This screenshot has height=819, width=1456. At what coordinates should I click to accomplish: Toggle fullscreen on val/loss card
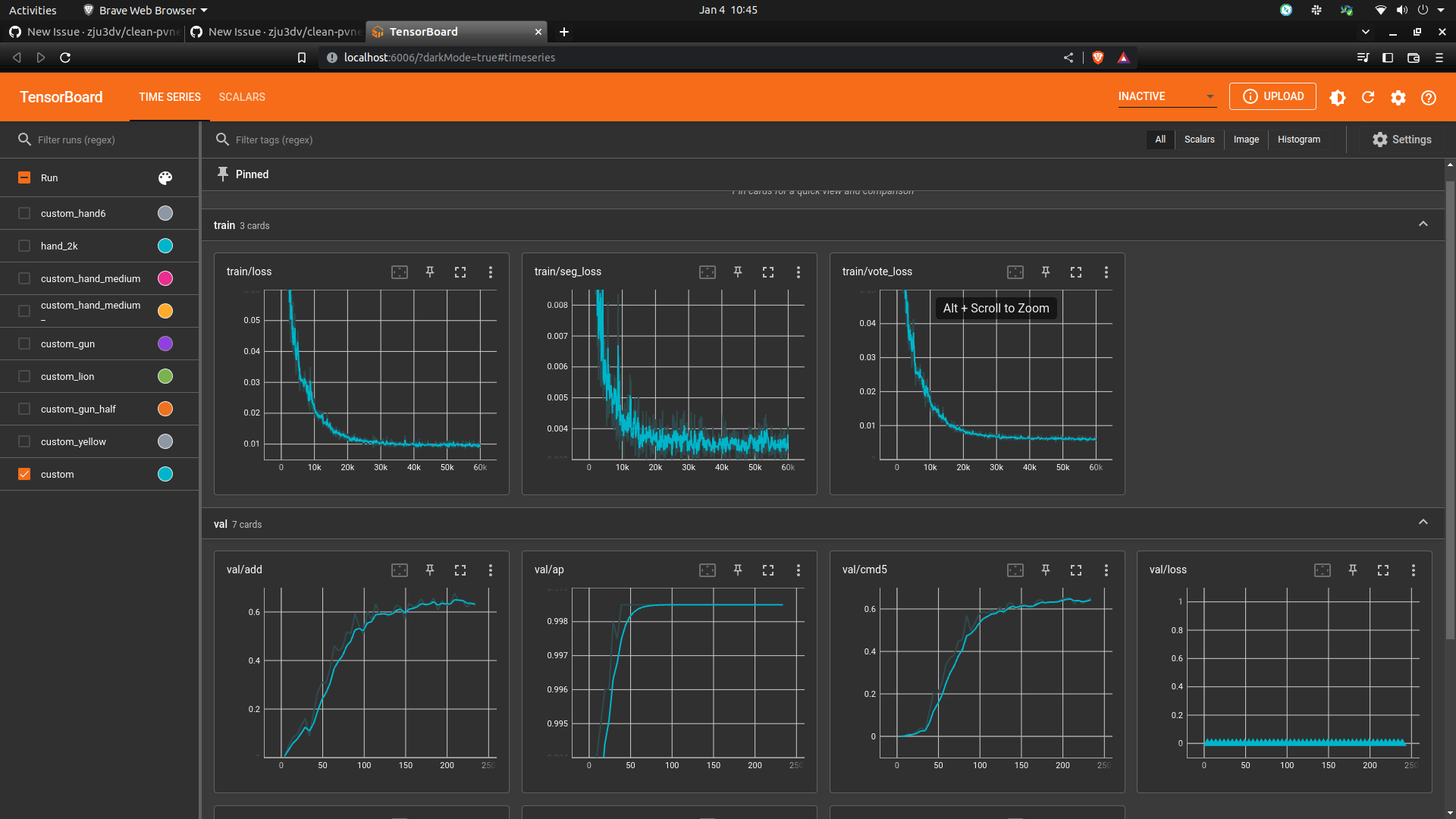[1383, 570]
